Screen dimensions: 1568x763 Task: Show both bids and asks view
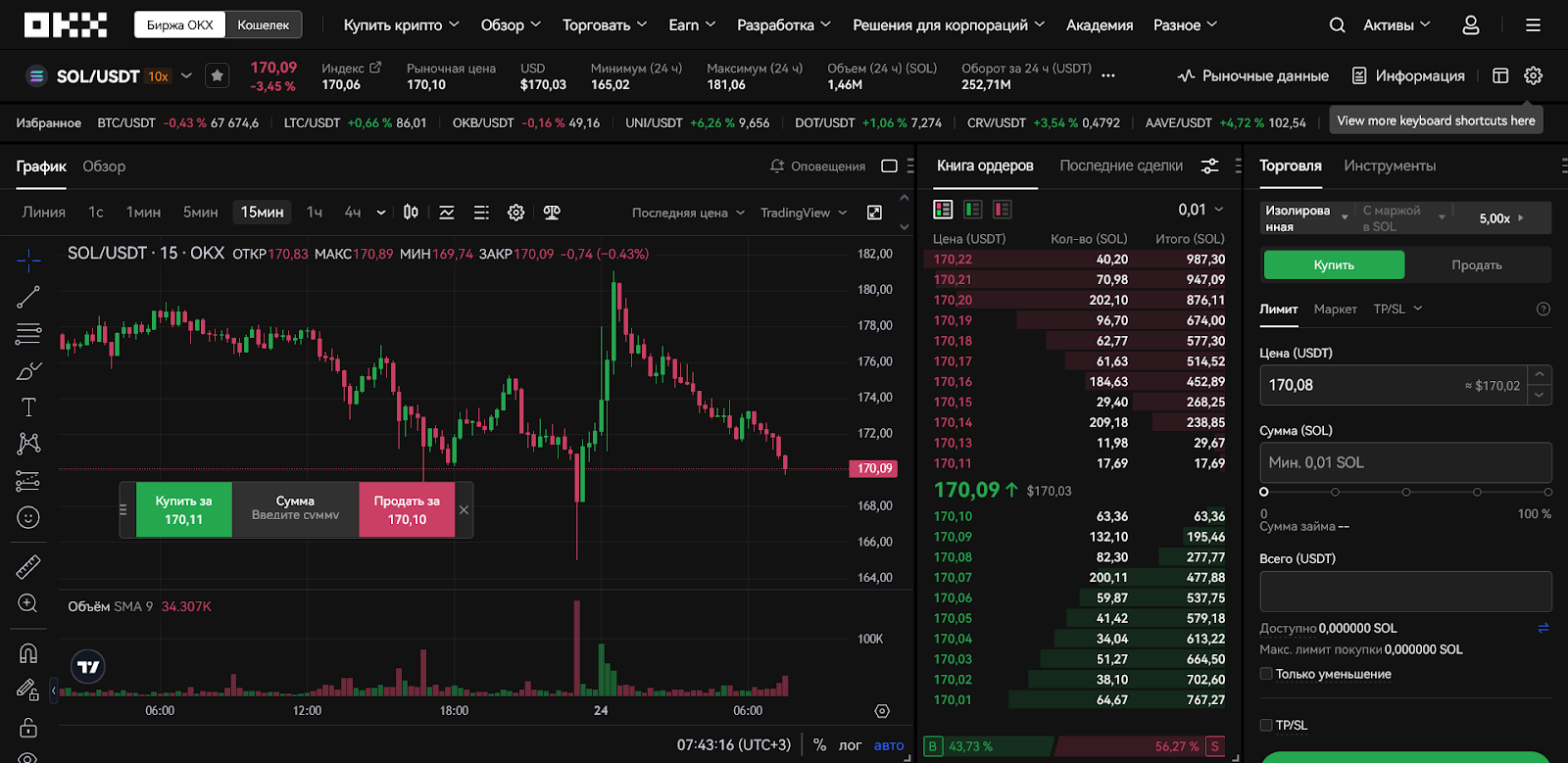[x=943, y=209]
